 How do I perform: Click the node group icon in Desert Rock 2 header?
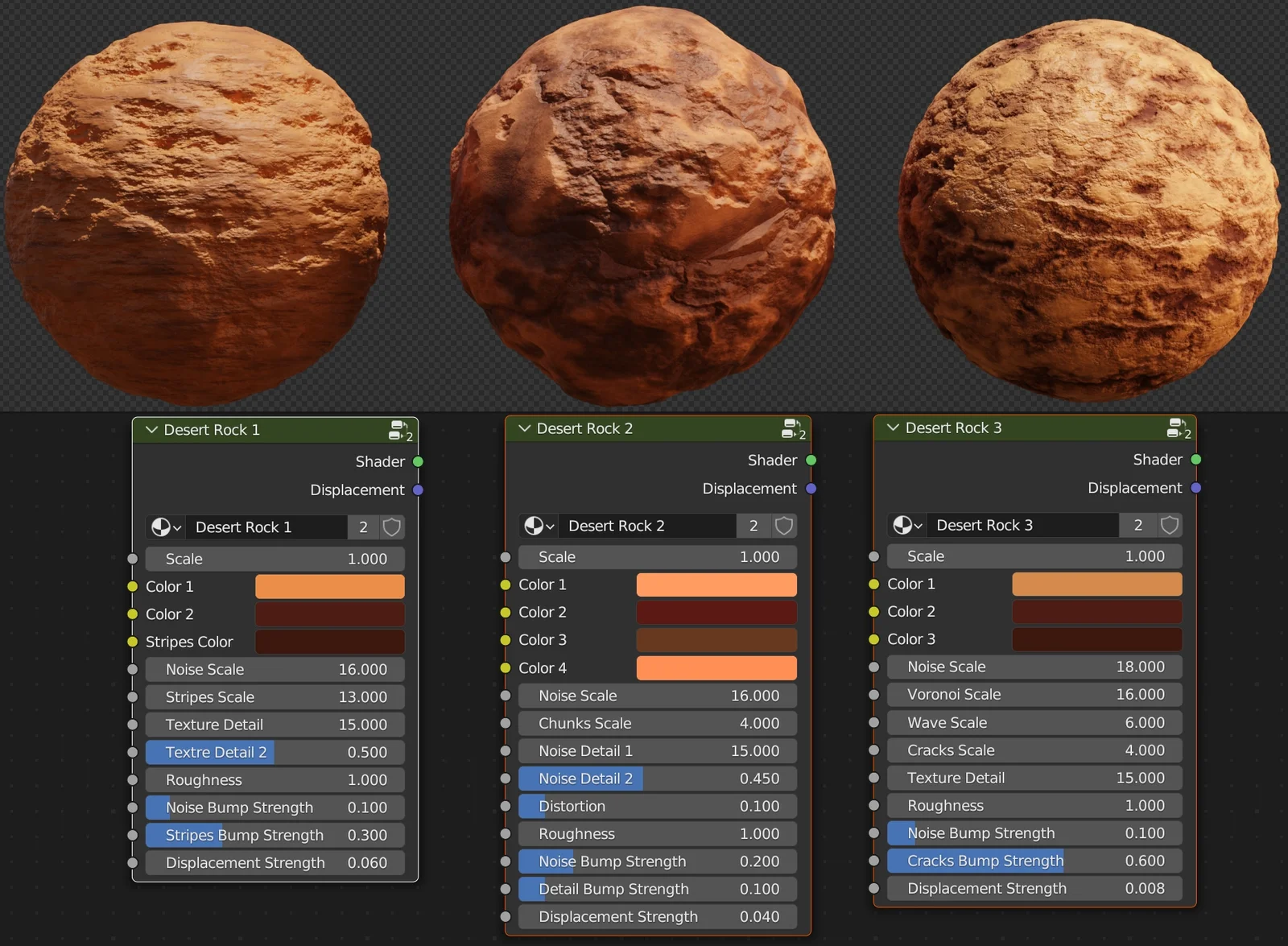coord(790,429)
